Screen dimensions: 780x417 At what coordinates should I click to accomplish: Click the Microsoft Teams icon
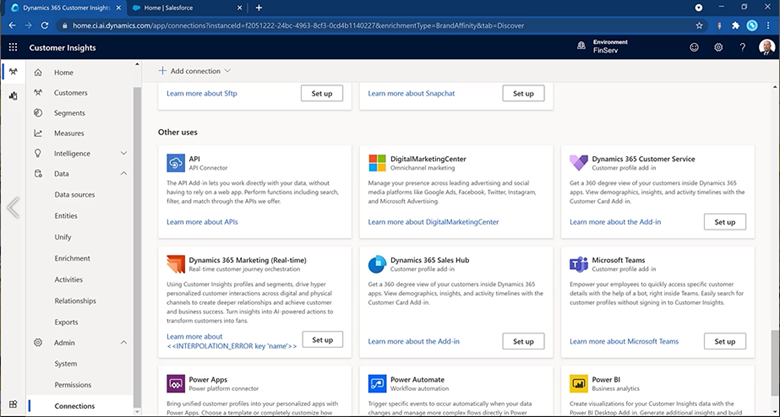[579, 264]
